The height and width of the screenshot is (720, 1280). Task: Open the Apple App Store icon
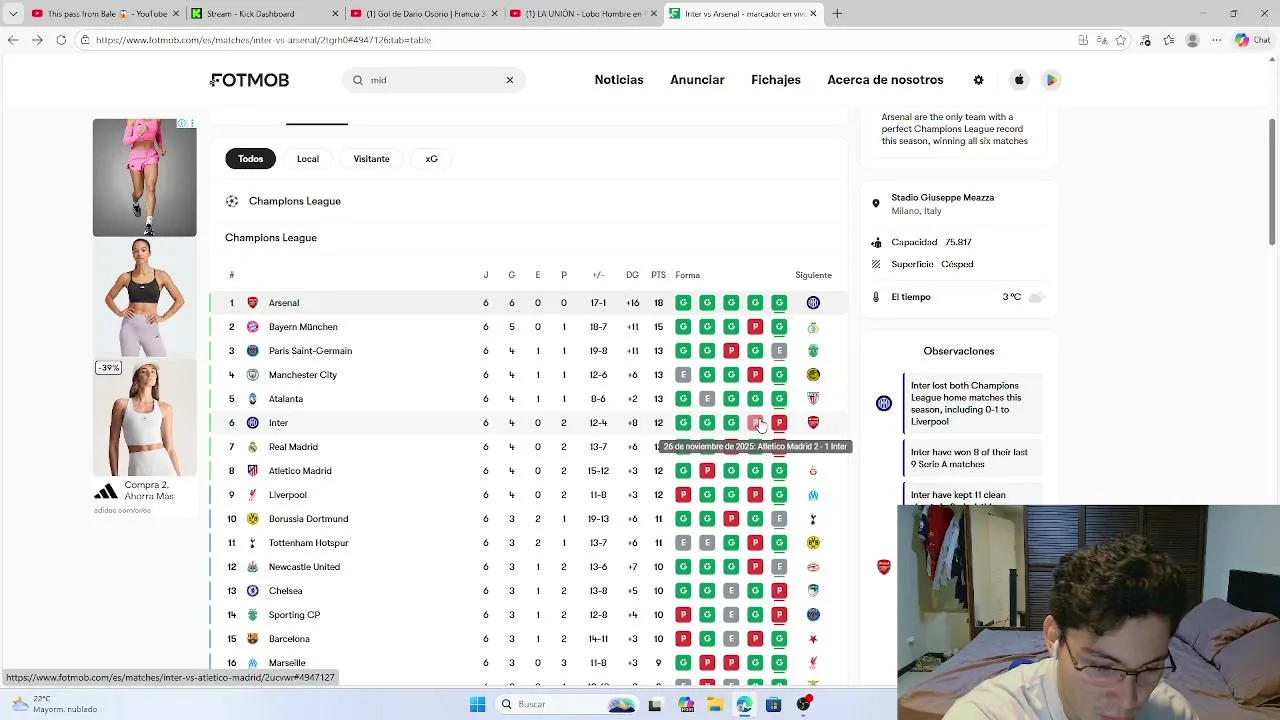tap(1019, 80)
